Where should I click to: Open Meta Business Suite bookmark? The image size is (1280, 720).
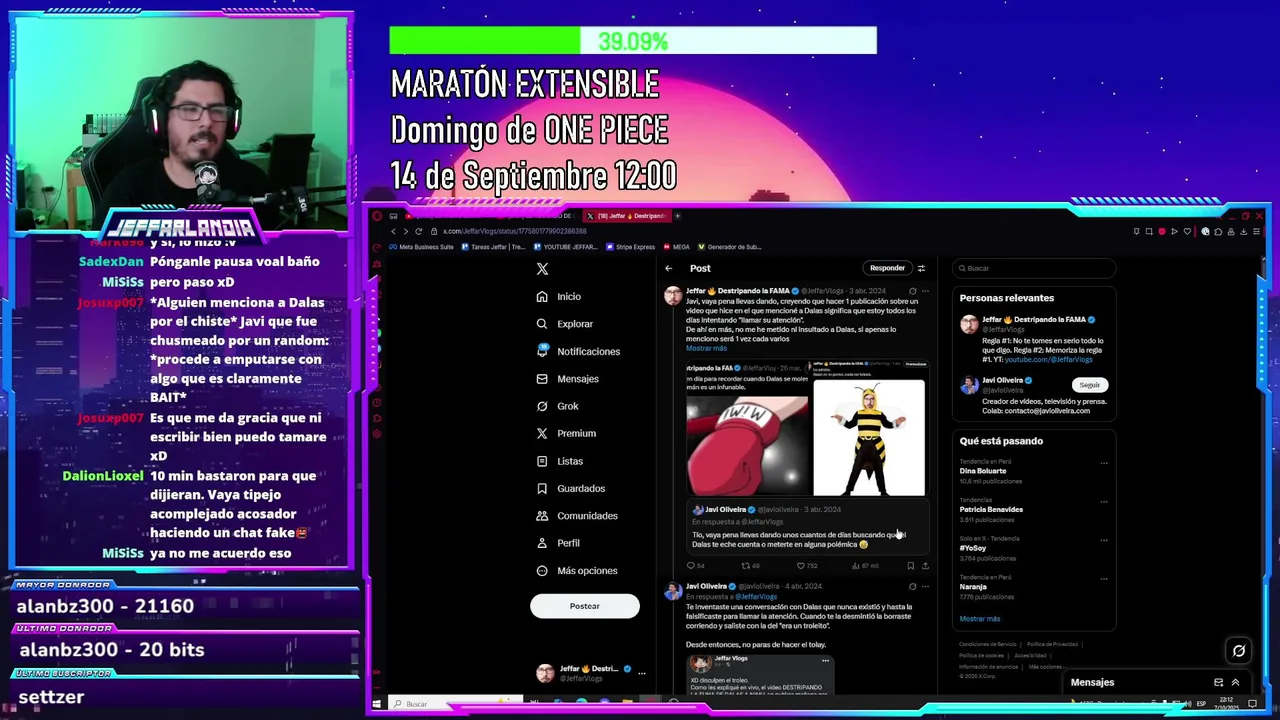(421, 247)
